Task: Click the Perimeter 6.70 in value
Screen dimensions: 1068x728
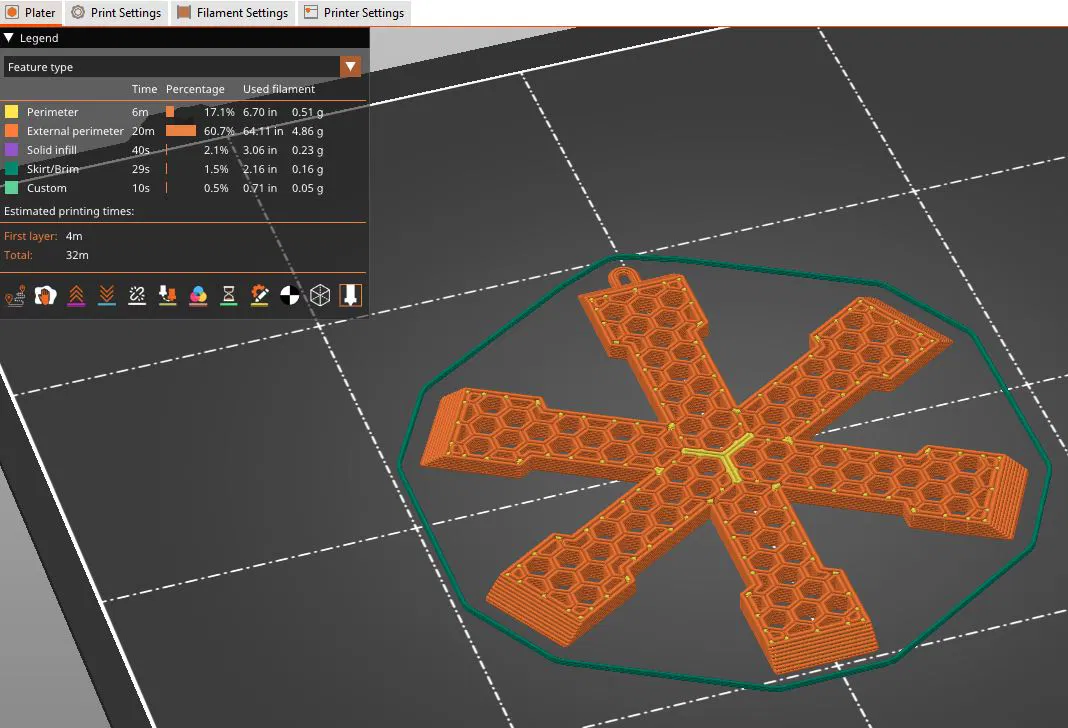Action: [x=260, y=112]
